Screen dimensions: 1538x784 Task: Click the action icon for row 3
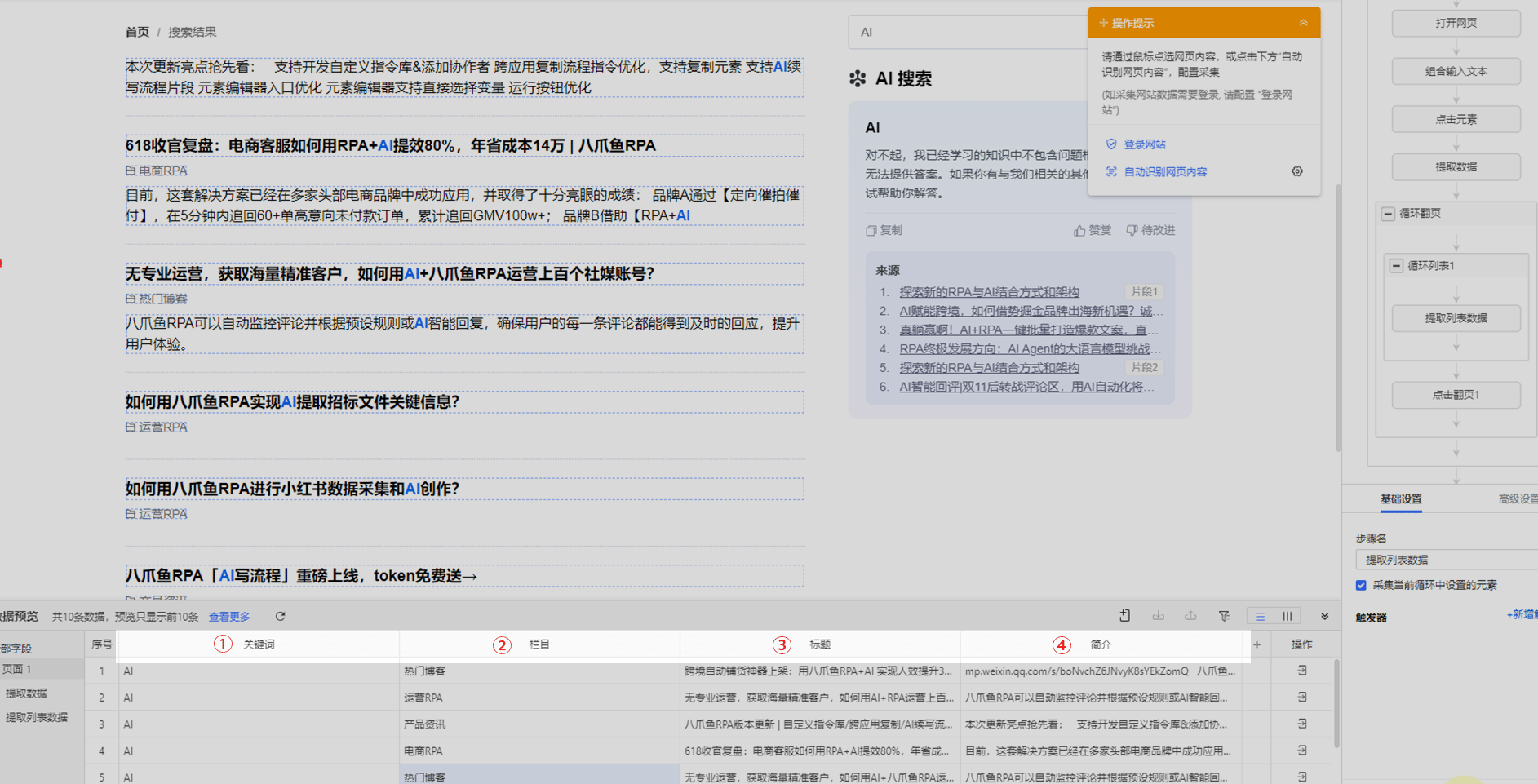1302,724
